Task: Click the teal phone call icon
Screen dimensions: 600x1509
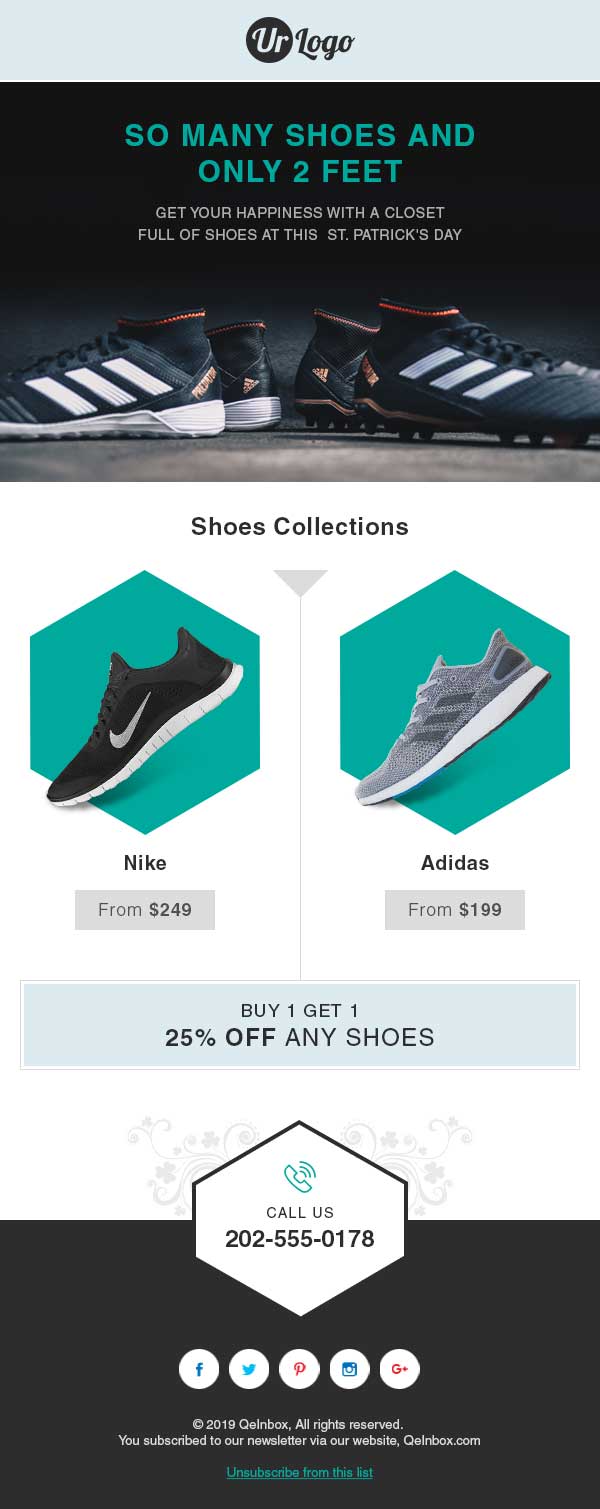Action: click(300, 1177)
